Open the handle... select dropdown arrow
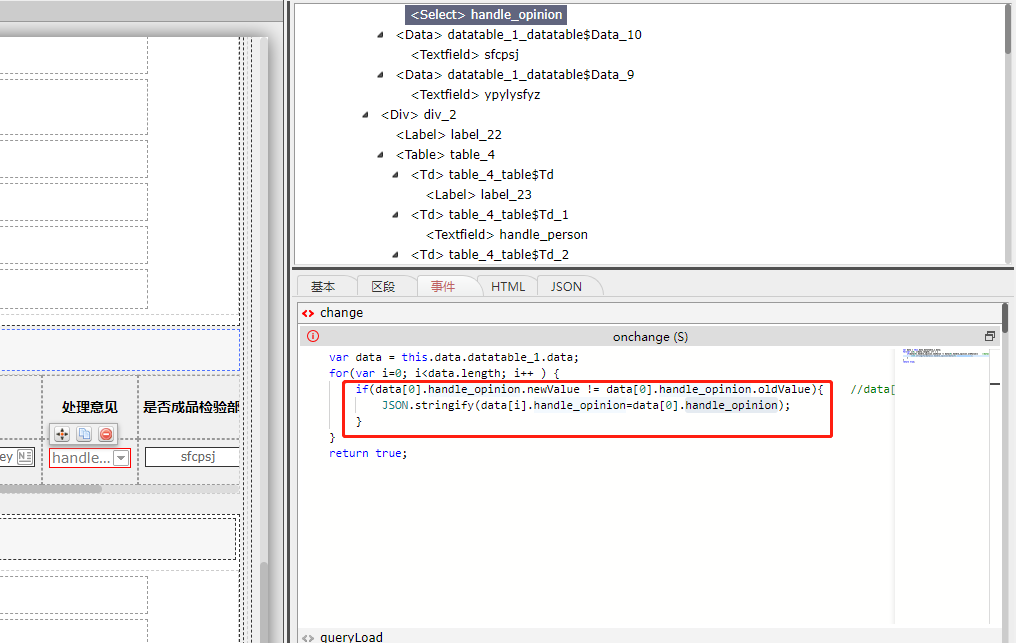Image resolution: width=1016 pixels, height=643 pixels. pyautogui.click(x=121, y=458)
